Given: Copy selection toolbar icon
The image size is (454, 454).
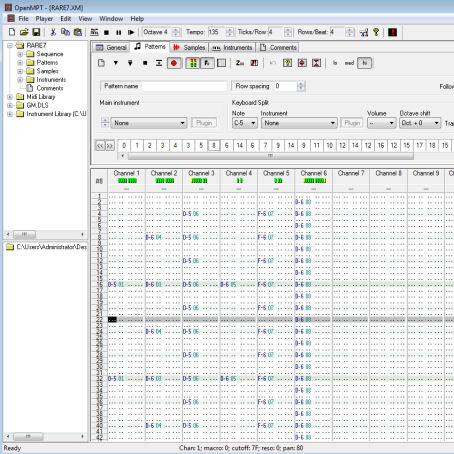Looking at the screenshot, I should (x=65, y=32).
